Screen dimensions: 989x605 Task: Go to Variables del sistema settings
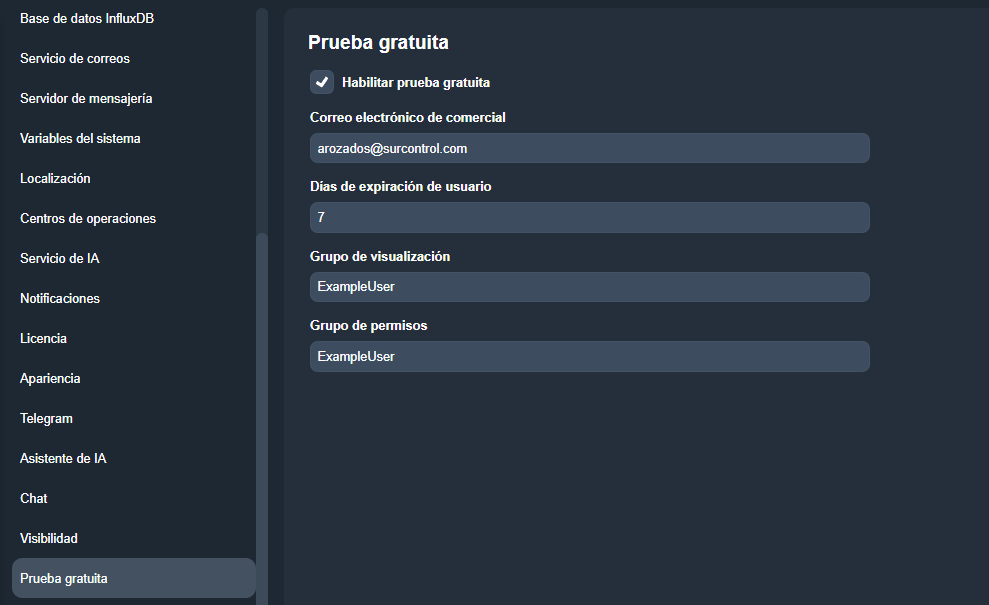[80, 138]
